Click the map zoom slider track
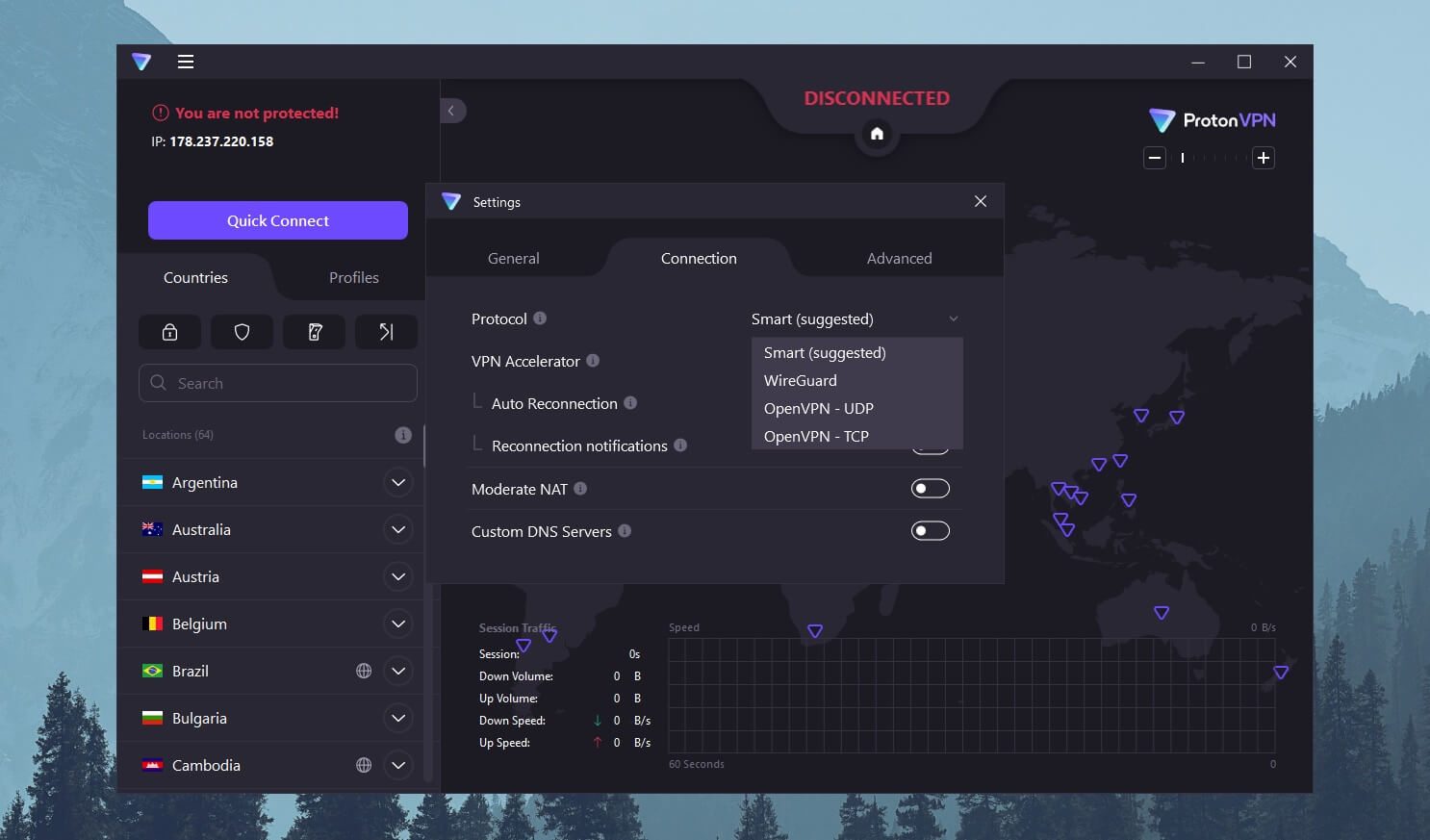Image resolution: width=1430 pixels, height=840 pixels. (x=1210, y=158)
